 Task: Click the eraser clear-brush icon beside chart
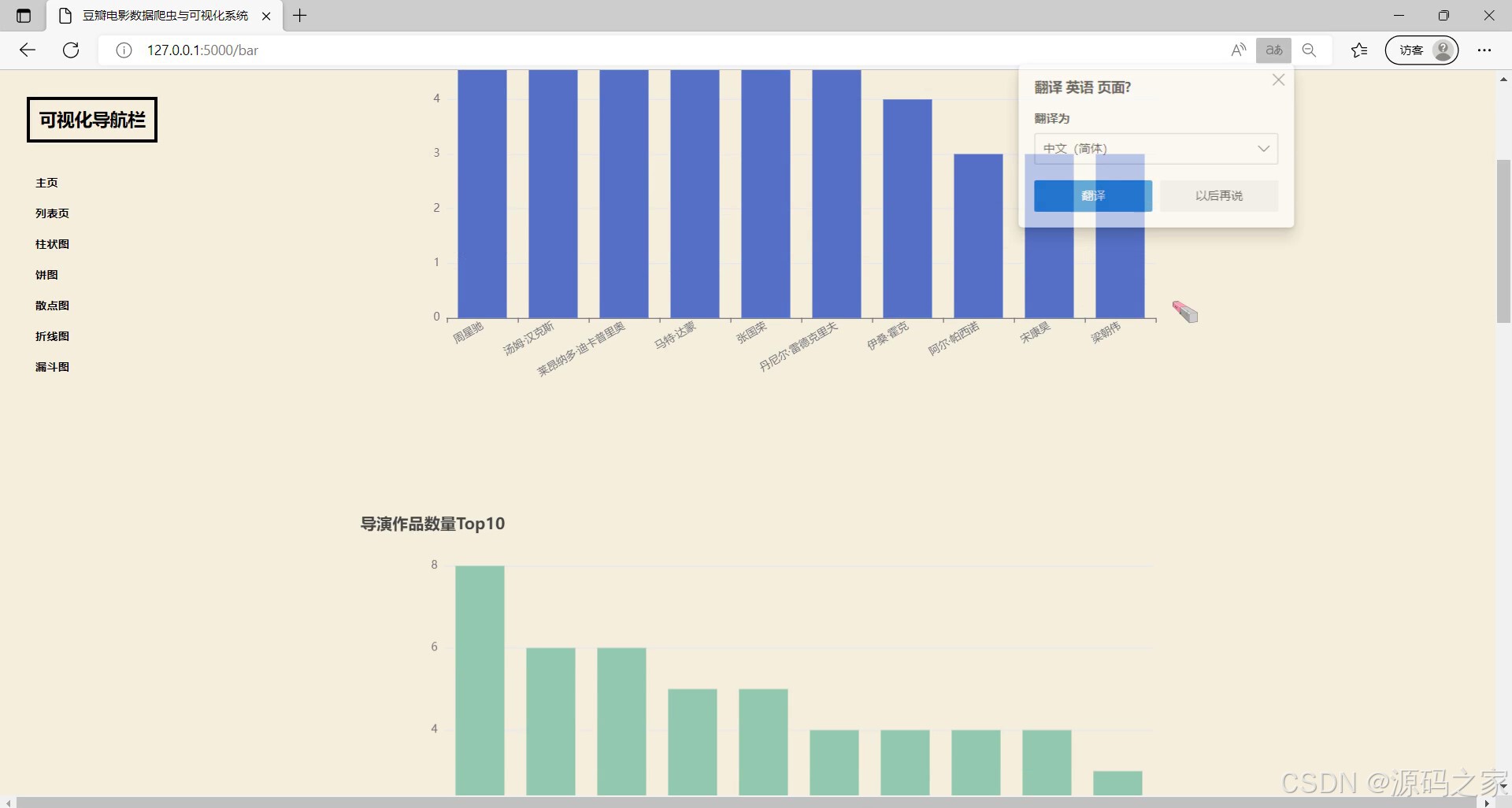[x=1184, y=312]
